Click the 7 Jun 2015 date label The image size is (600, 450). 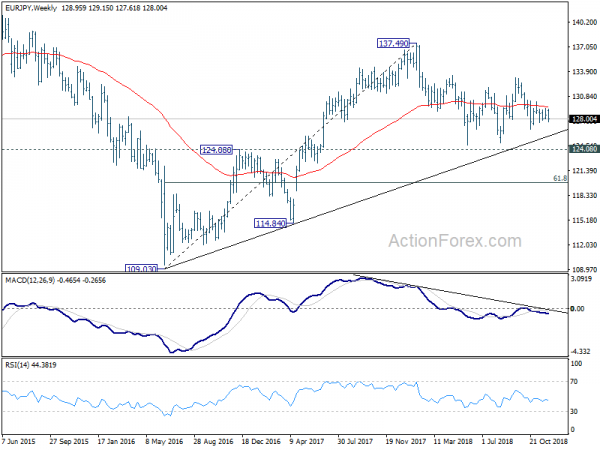(20, 441)
